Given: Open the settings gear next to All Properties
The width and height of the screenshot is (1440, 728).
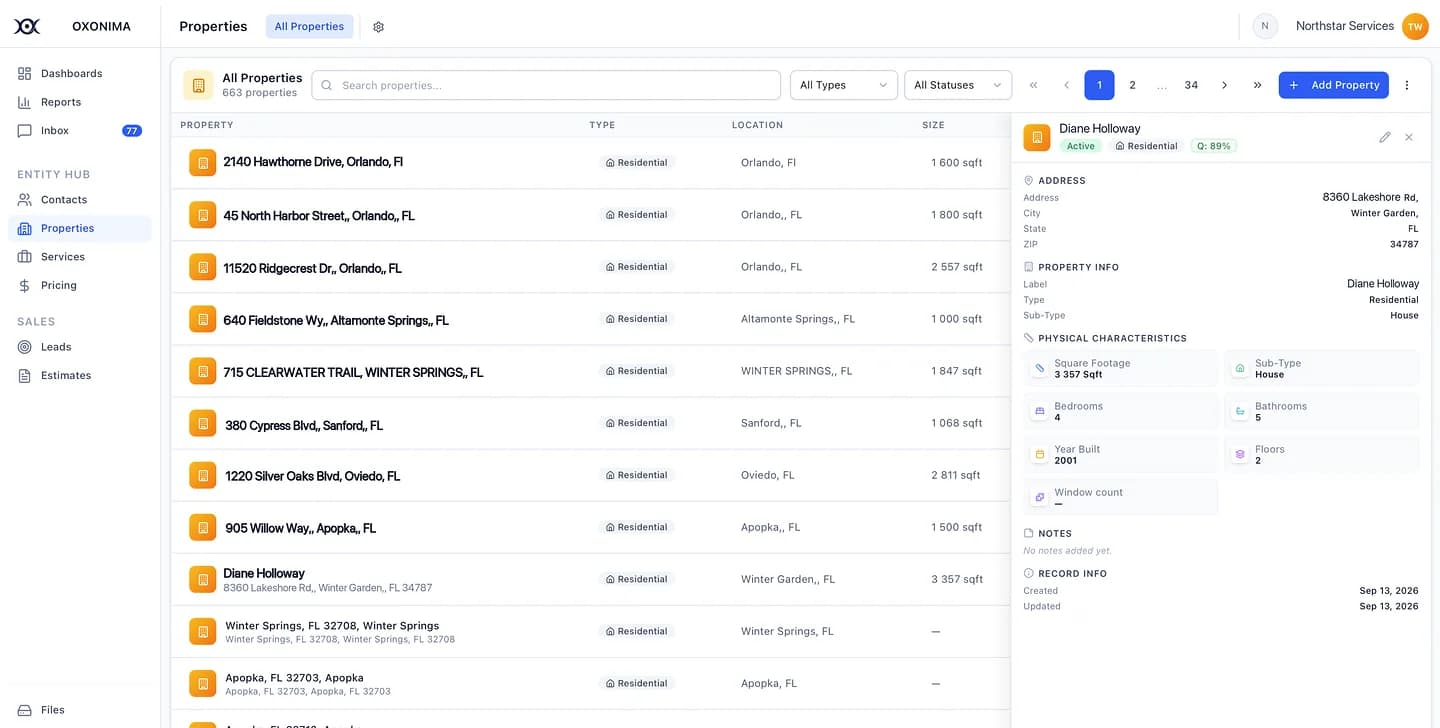Looking at the screenshot, I should tap(378, 27).
